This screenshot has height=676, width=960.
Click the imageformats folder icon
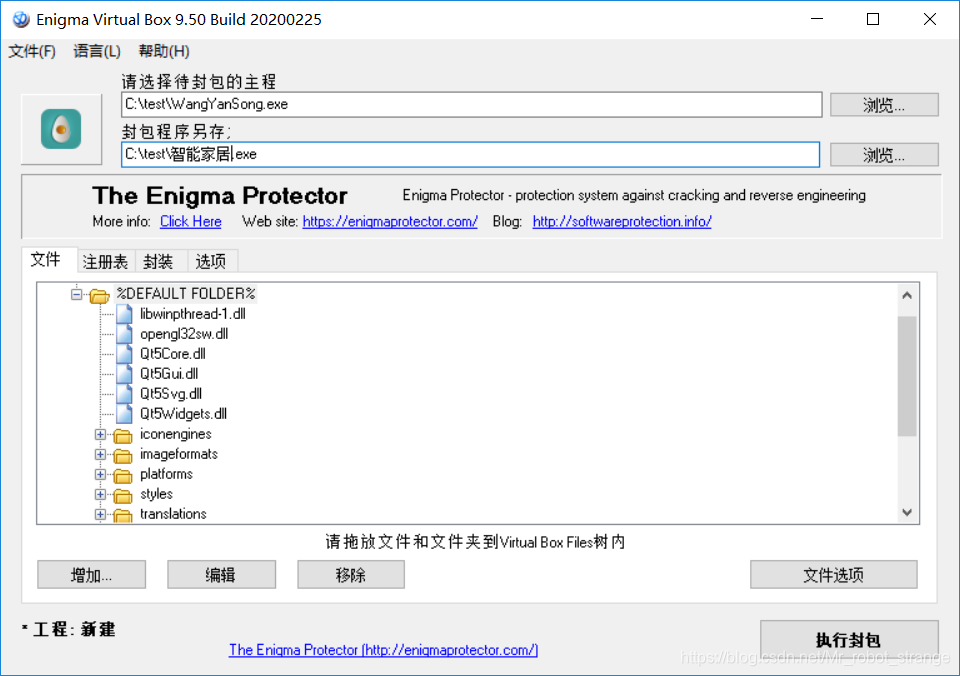123,456
